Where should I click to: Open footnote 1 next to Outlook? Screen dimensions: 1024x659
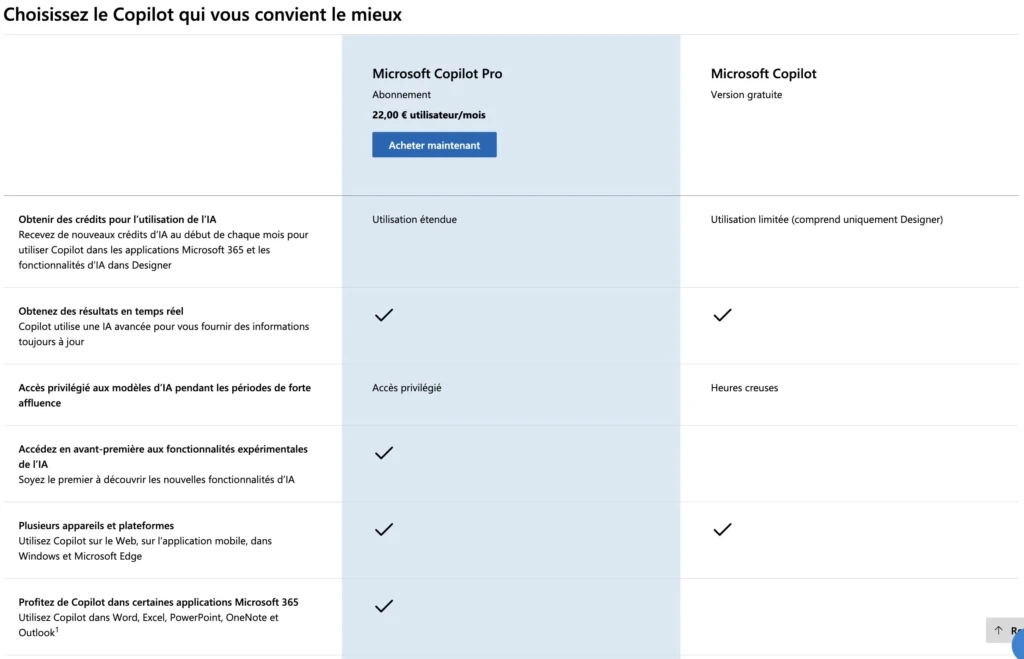pos(57,630)
